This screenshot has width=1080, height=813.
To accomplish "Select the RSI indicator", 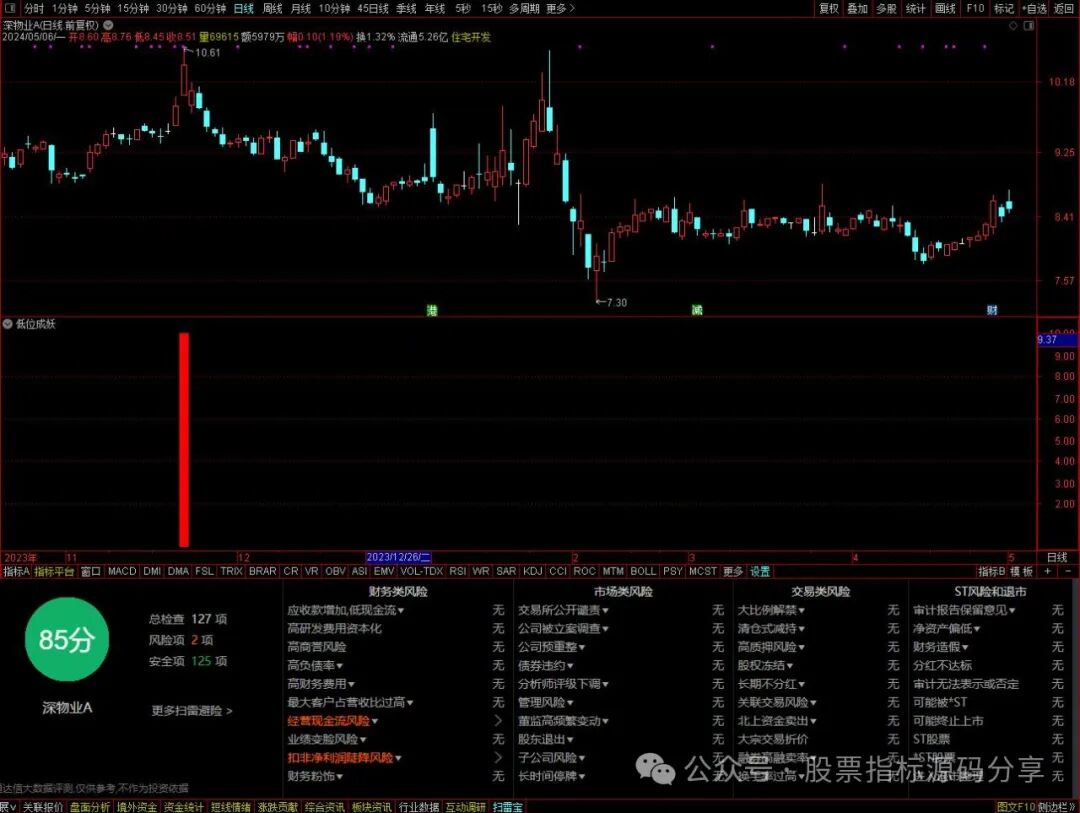I will pyautogui.click(x=457, y=571).
